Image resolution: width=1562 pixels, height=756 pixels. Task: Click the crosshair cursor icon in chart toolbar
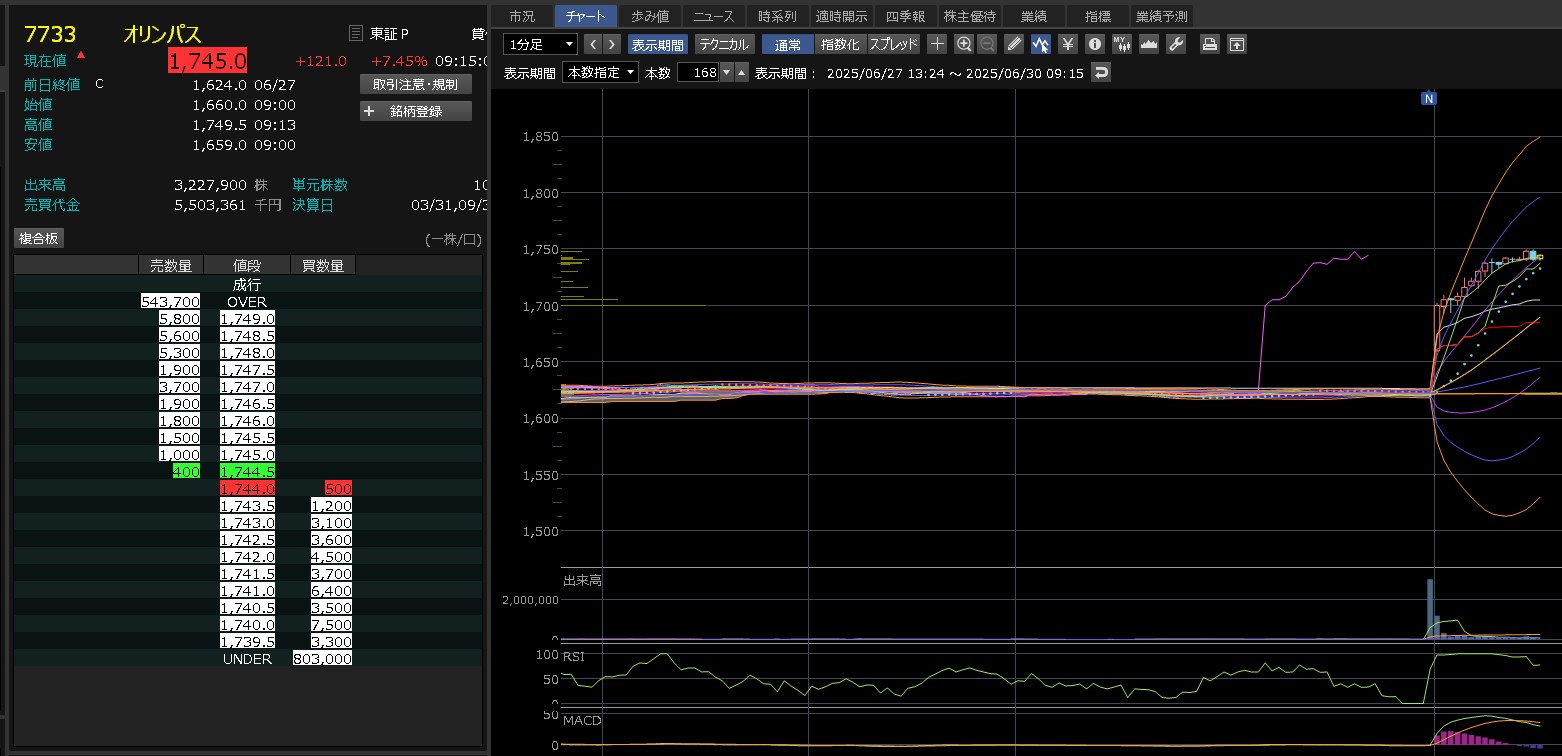[937, 44]
